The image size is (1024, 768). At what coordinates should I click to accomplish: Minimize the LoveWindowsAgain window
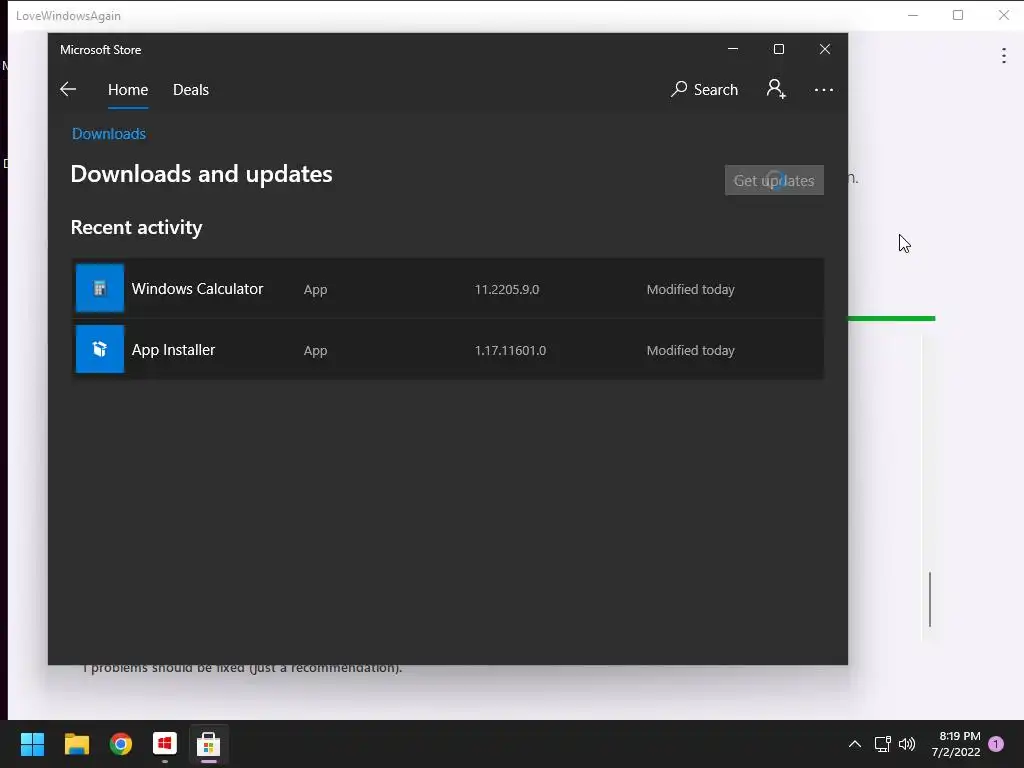pos(913,15)
